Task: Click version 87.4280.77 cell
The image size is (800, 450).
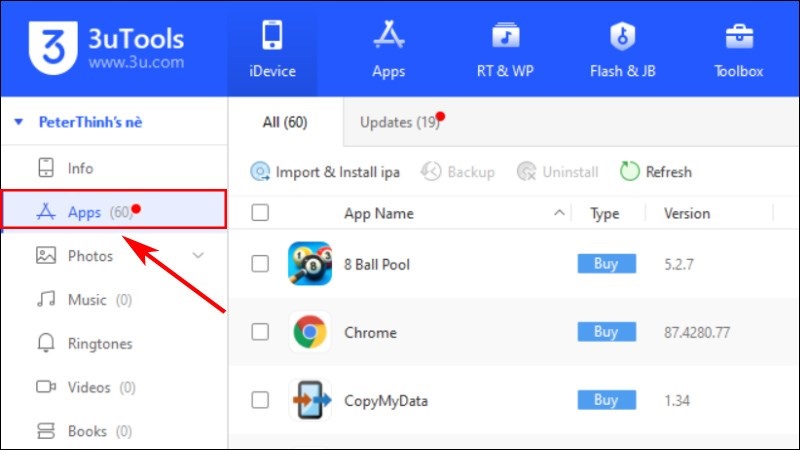Action: click(x=696, y=333)
